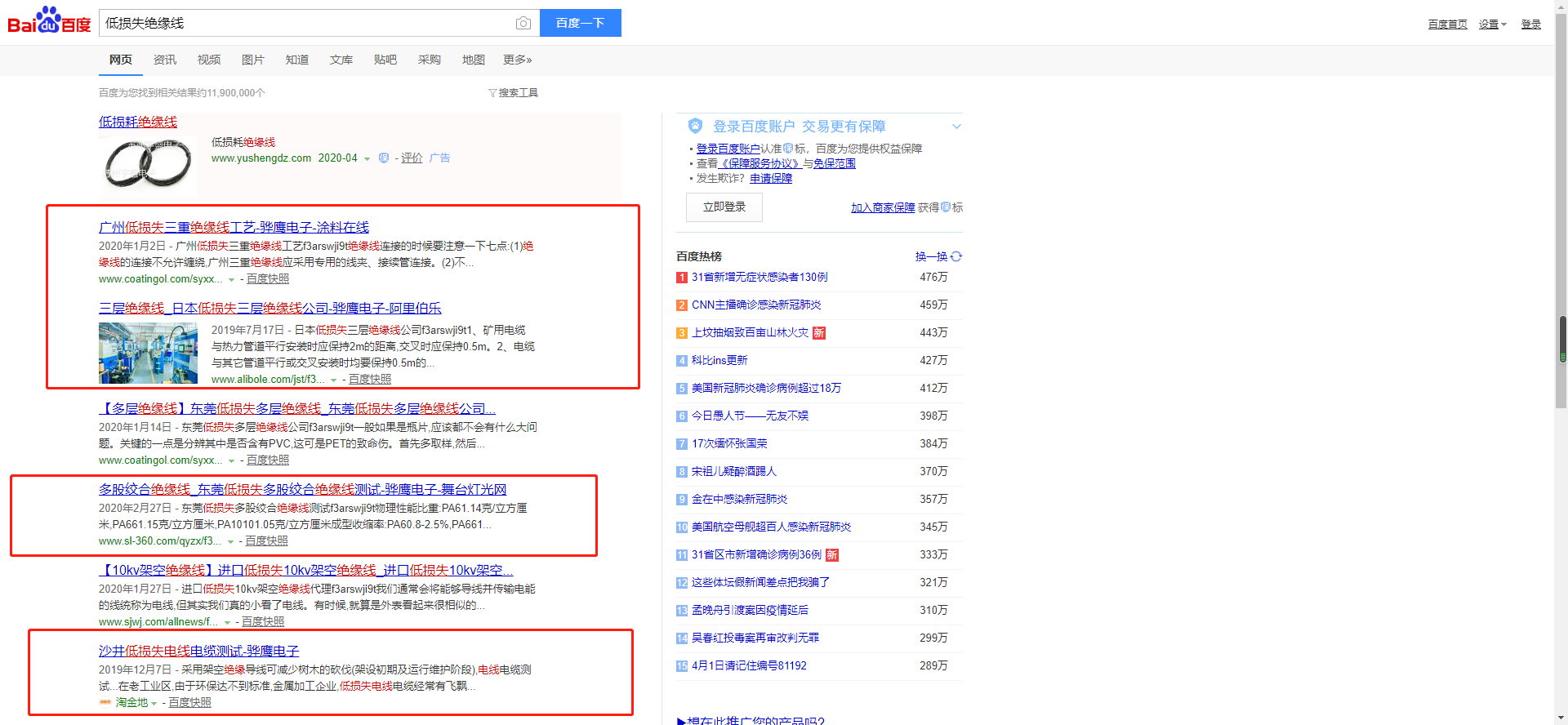This screenshot has height=725, width=1568.
Task: Switch to the 图片 tab
Action: [253, 60]
